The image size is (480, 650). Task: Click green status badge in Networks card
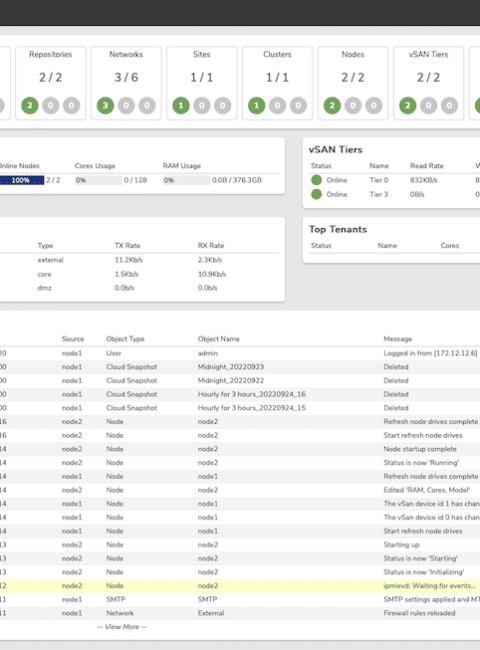pyautogui.click(x=105, y=106)
